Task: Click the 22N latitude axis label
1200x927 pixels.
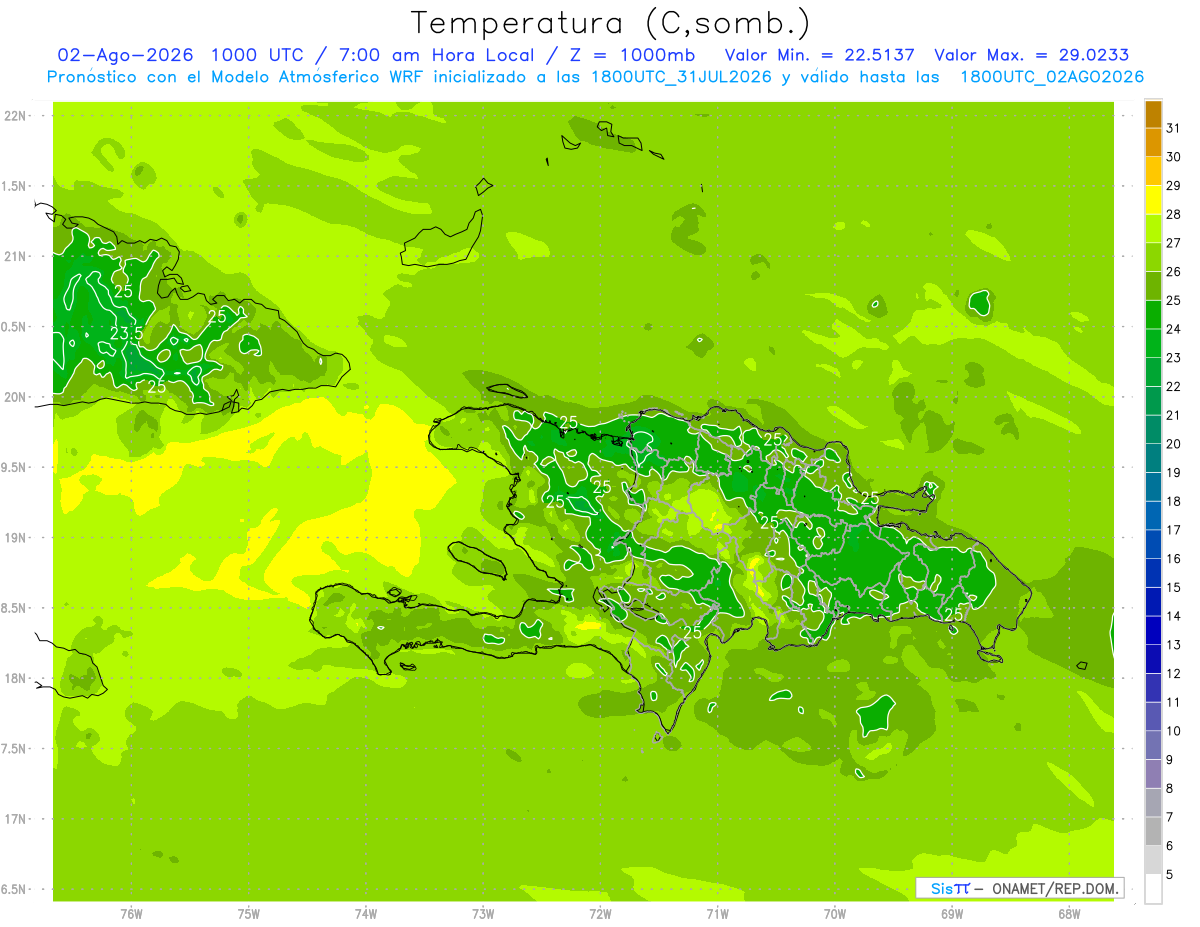Action: point(15,116)
